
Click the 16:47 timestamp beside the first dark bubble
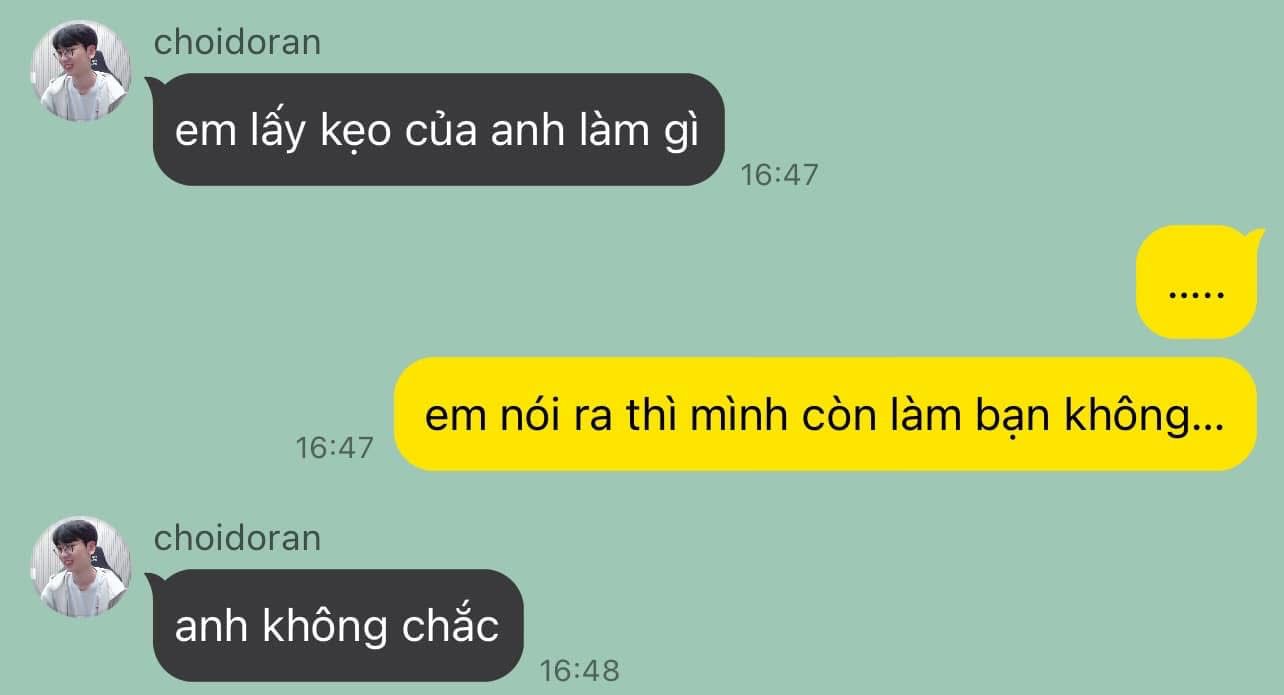tap(779, 175)
